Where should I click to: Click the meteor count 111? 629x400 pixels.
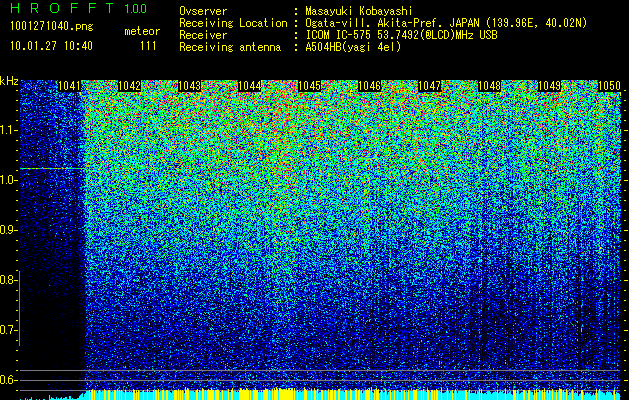(148, 46)
